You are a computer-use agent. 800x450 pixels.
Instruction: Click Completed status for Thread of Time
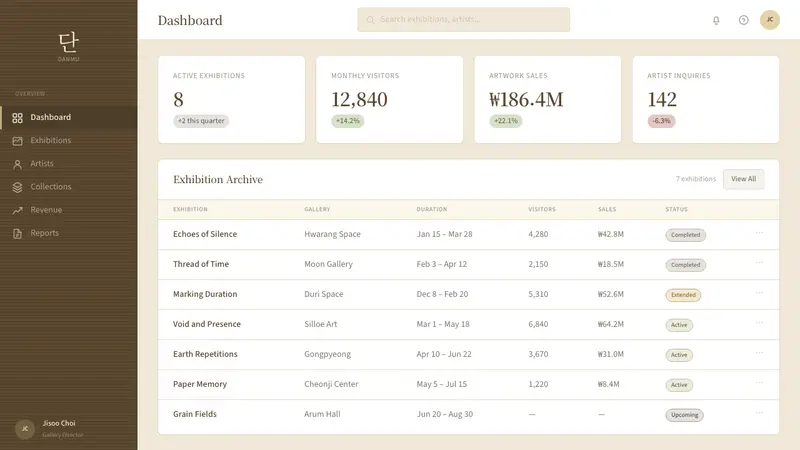click(685, 265)
